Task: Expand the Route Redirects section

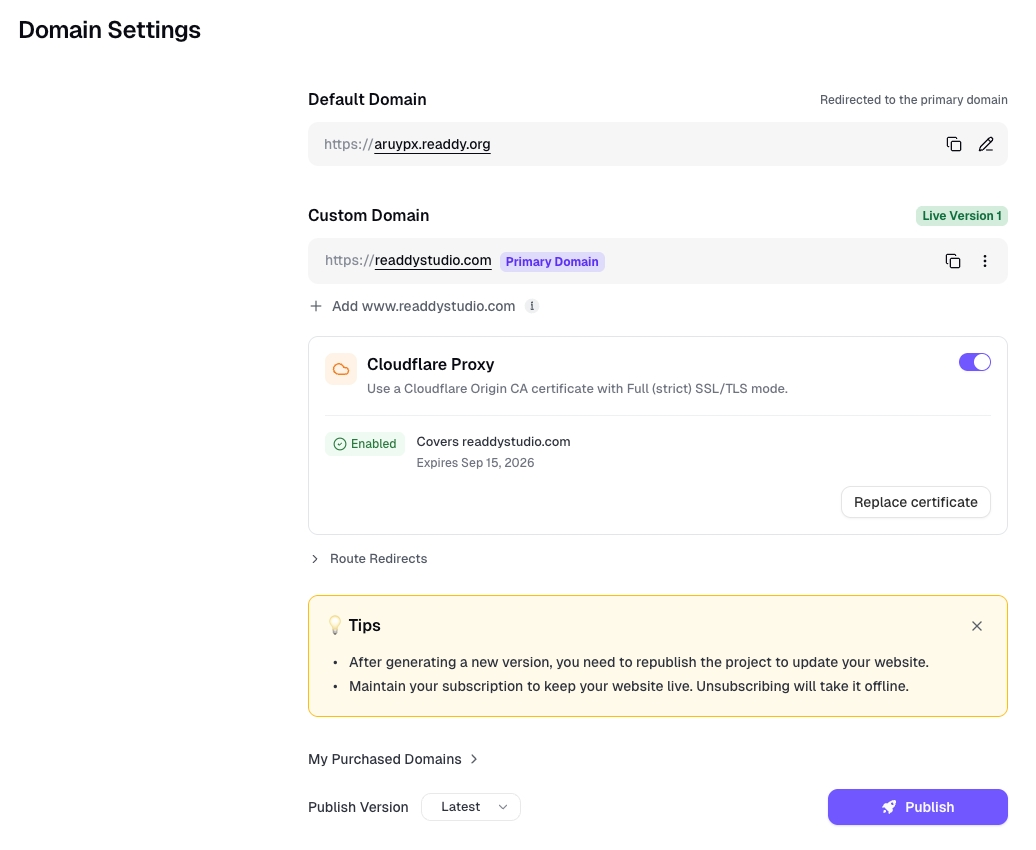Action: (369, 559)
